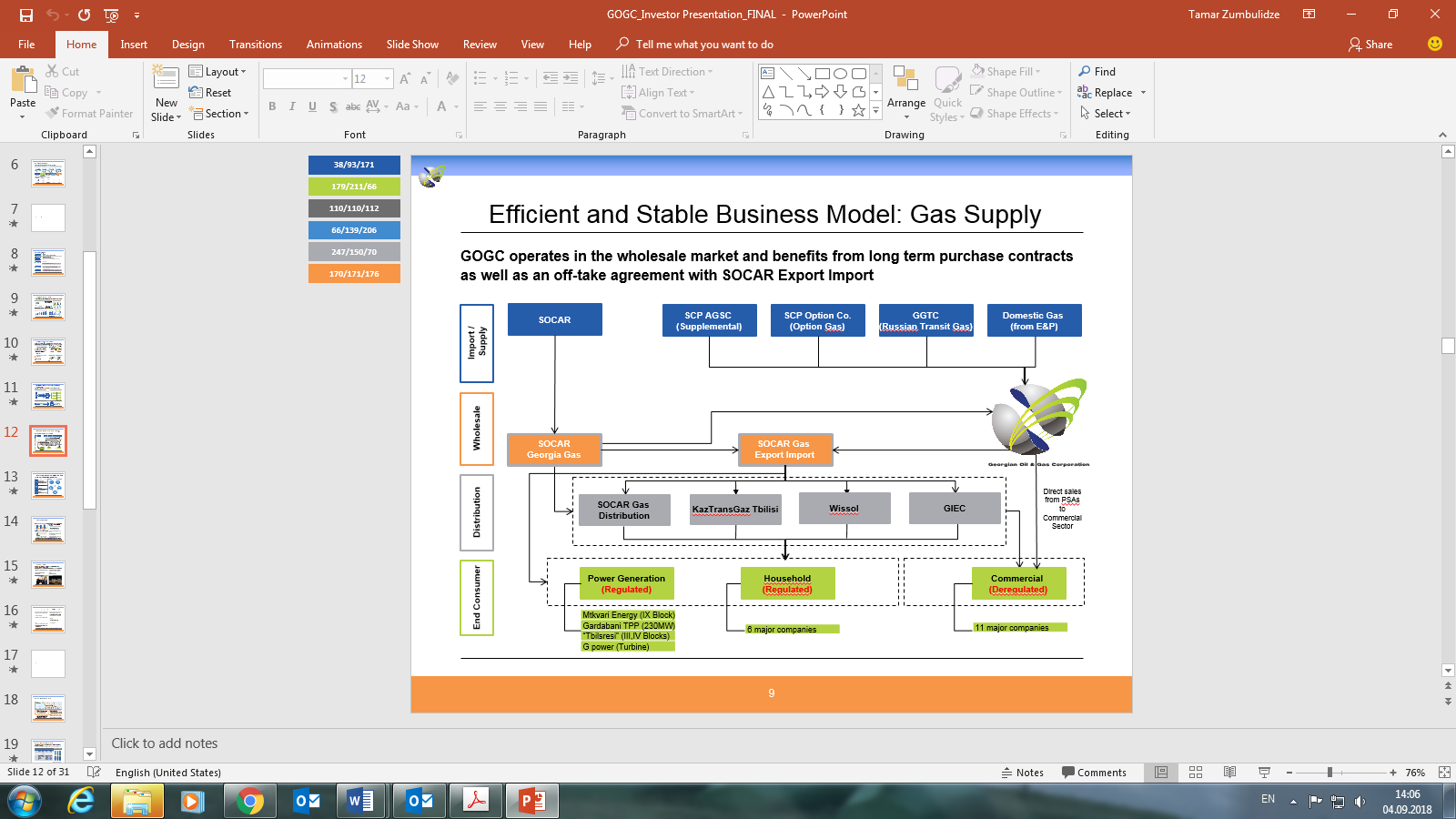Click the Ribbon Display Options icon
This screenshot has width=1456, height=819.
click(x=1309, y=15)
